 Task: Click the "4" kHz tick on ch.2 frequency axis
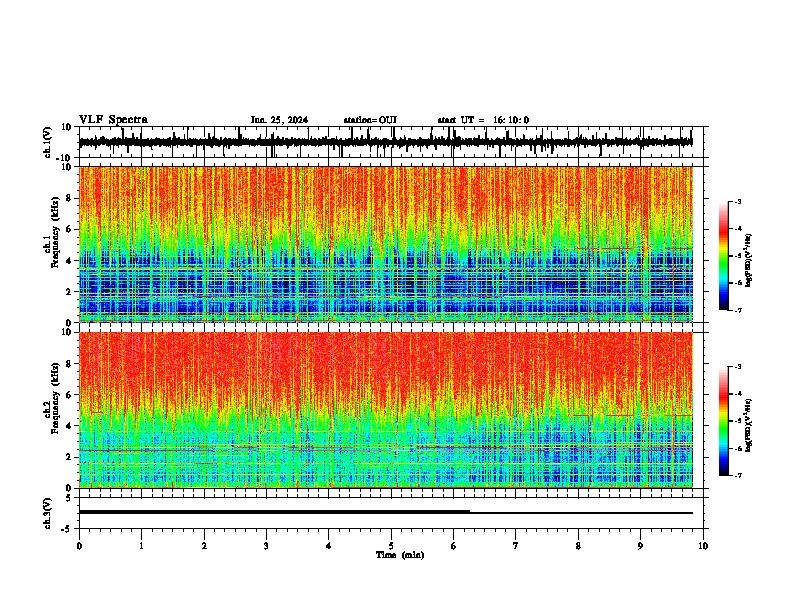[69, 426]
